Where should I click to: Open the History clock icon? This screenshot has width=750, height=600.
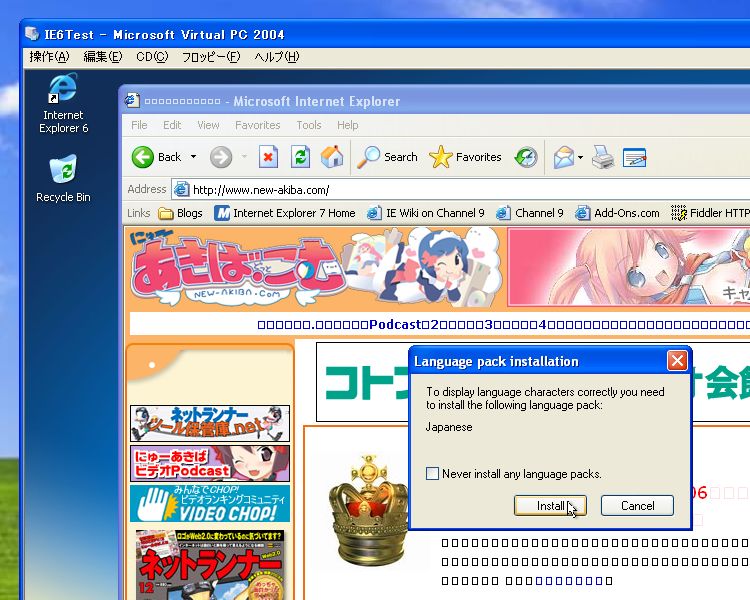pyautogui.click(x=526, y=157)
